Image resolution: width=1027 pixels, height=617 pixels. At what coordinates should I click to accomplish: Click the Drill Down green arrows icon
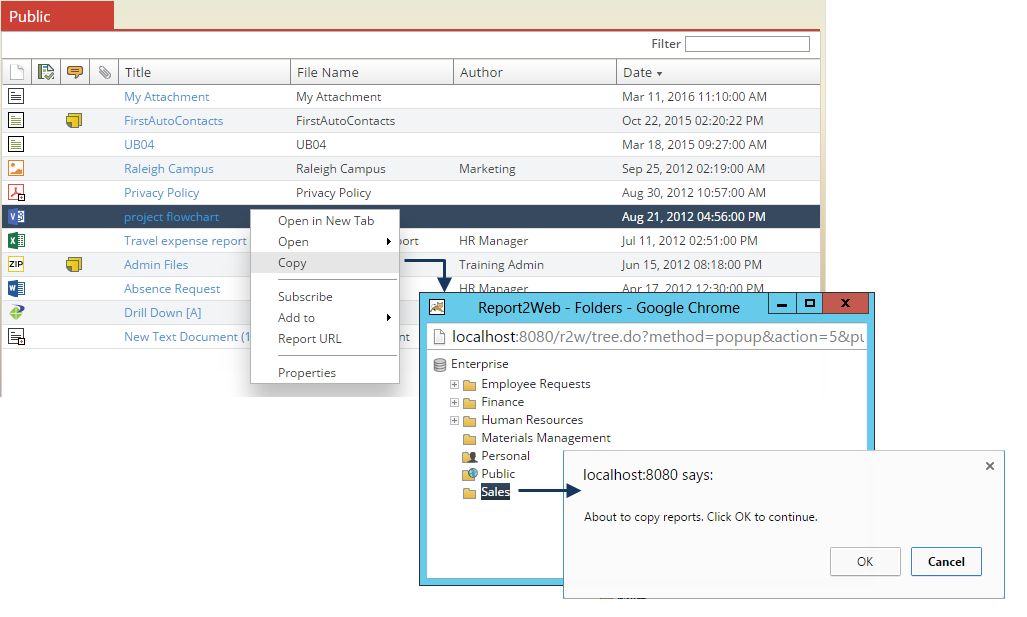coord(14,312)
